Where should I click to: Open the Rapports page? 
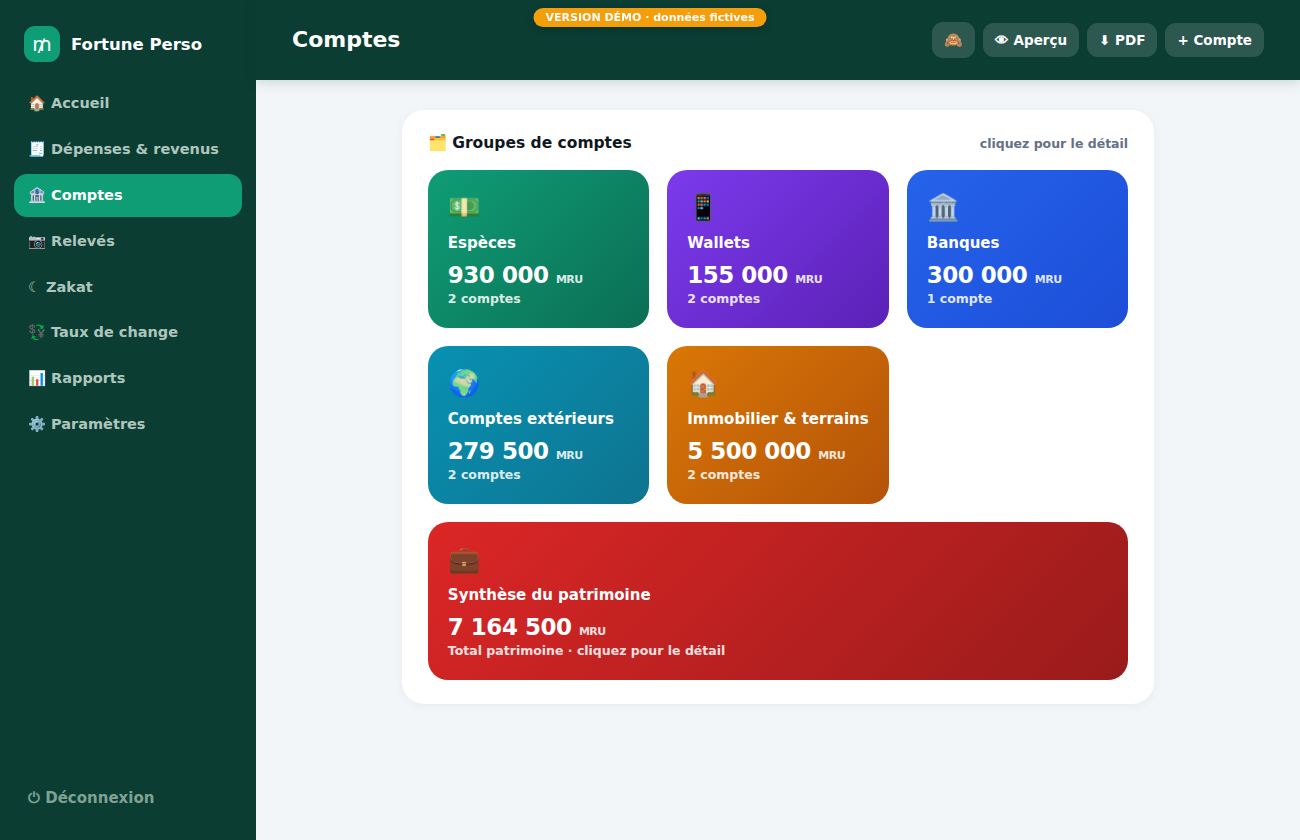(128, 378)
